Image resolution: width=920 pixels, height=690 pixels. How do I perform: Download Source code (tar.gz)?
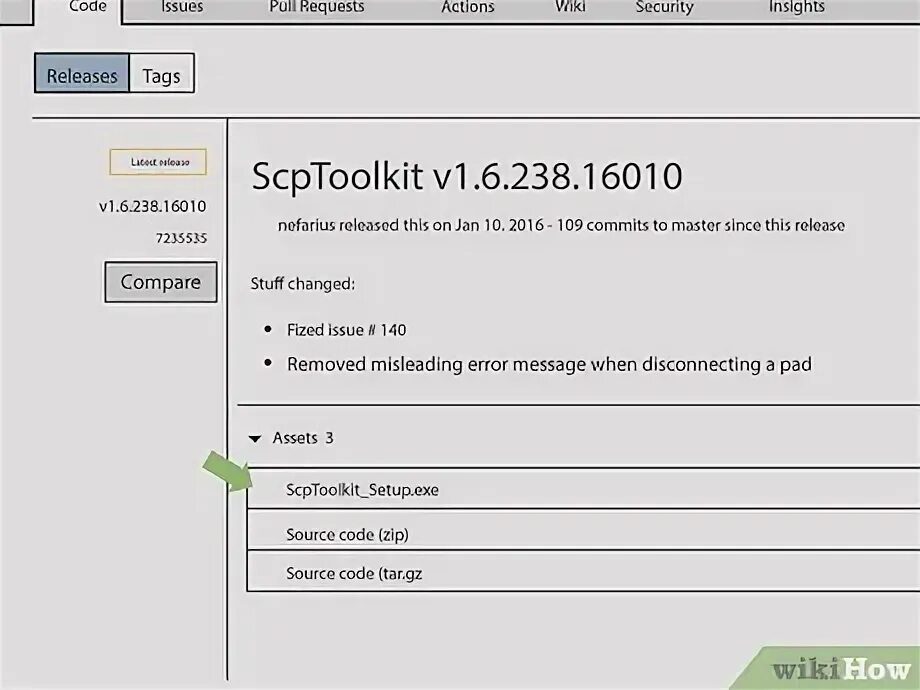click(x=354, y=573)
